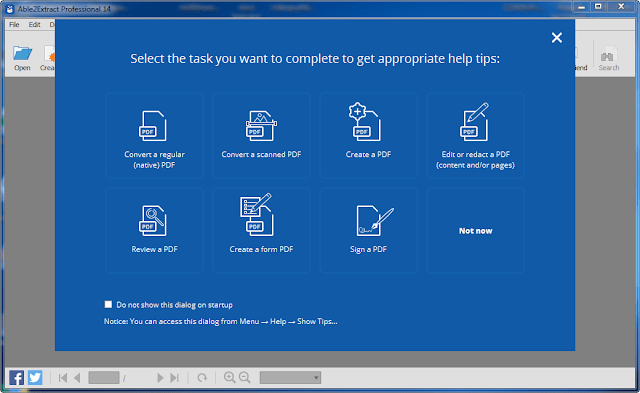Open the Edit menu
The width and height of the screenshot is (640, 393).
(x=34, y=24)
